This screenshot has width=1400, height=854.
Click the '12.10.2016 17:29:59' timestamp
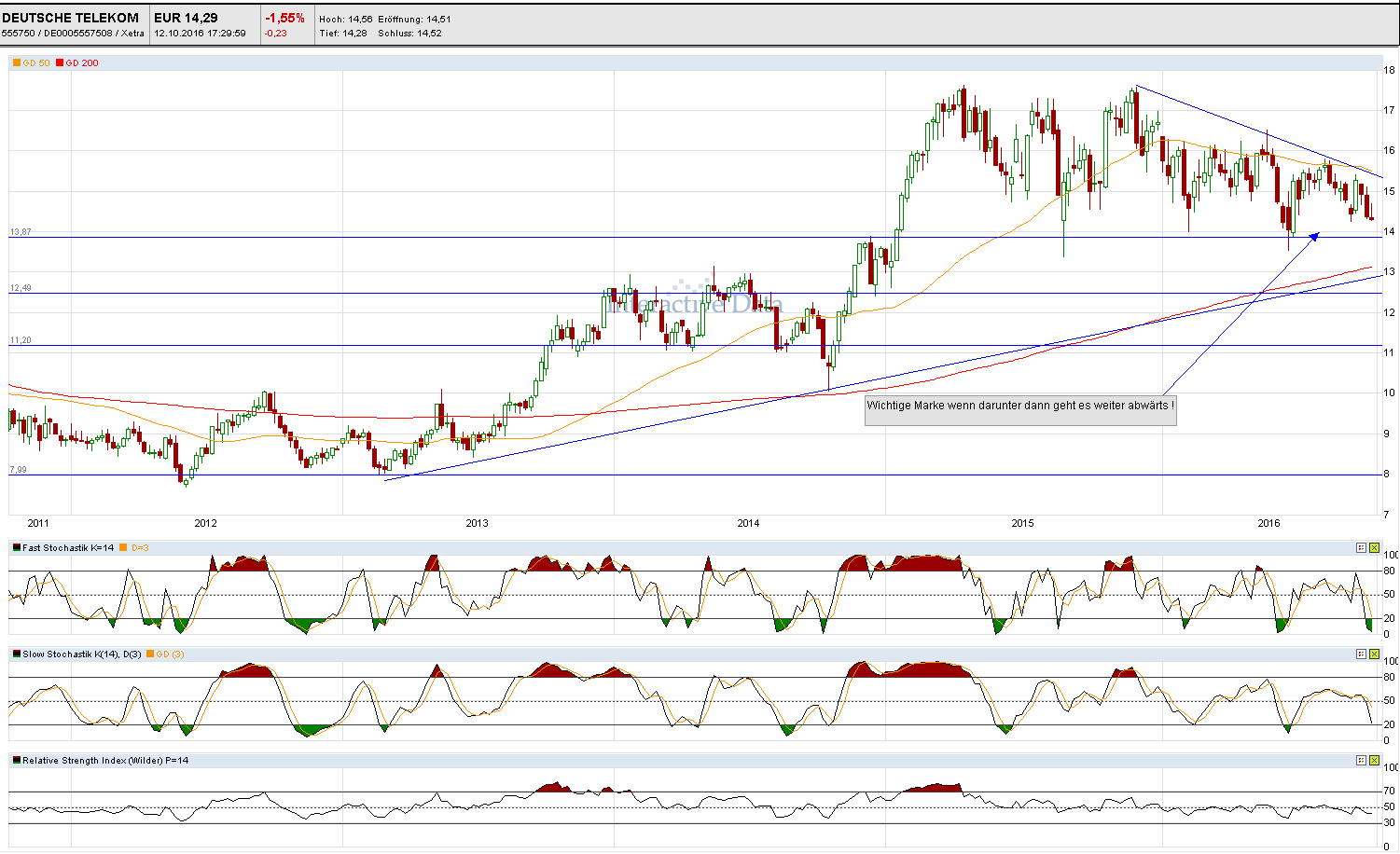point(200,34)
